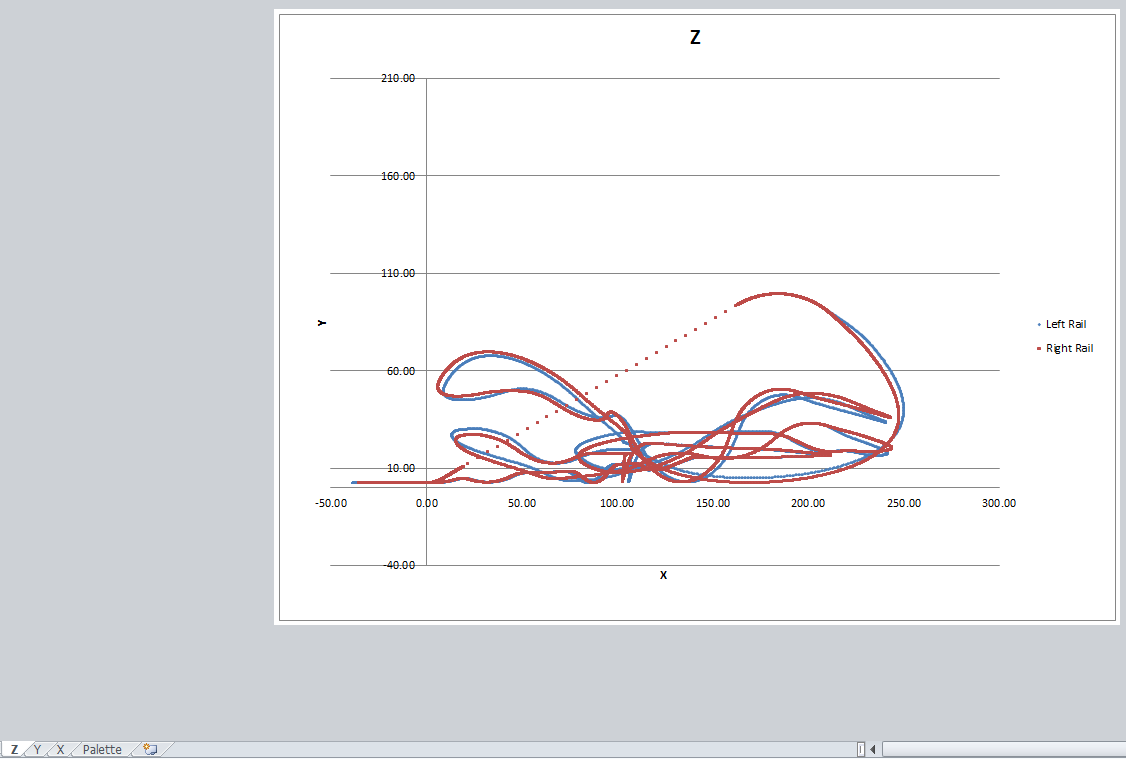Click the horizontal axis label 150.00
Viewport: 1126px width, 759px height.
point(713,503)
